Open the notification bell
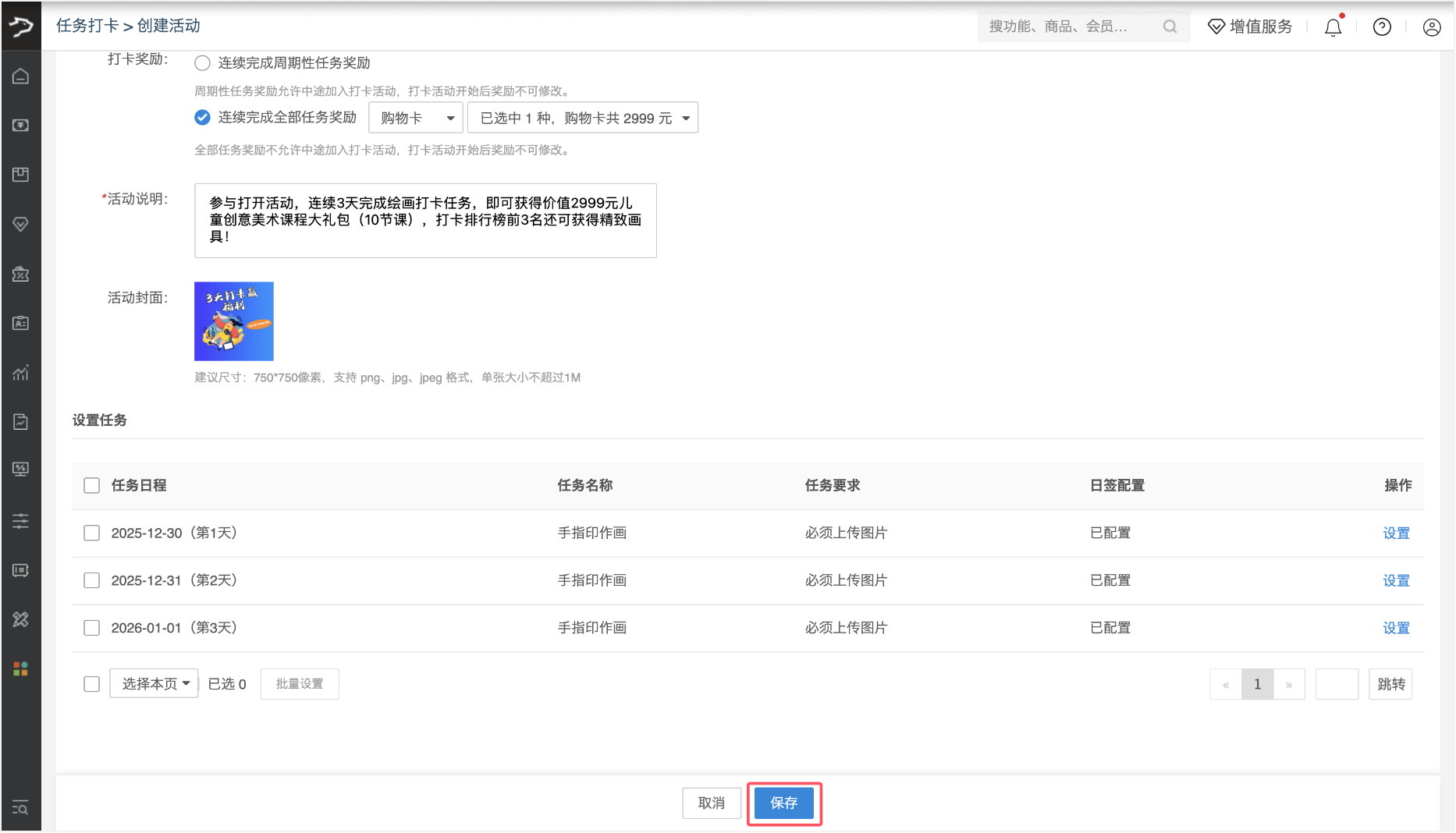Viewport: 1456px width, 833px height. pyautogui.click(x=1333, y=27)
